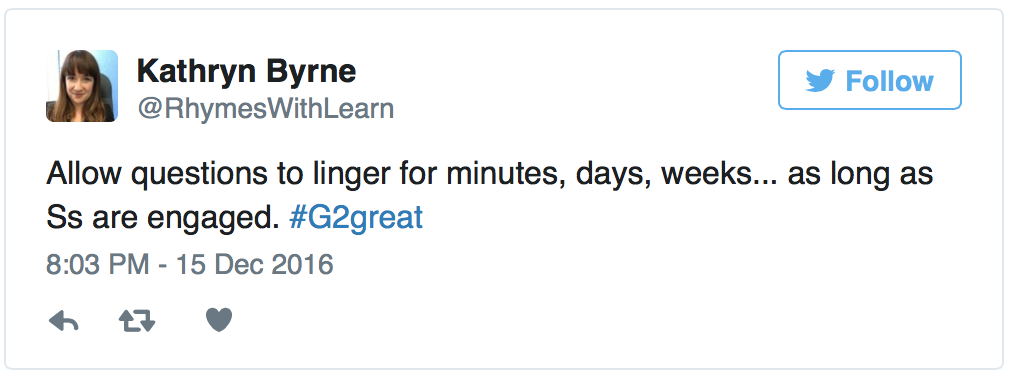Tap the looping arrows retweet symbol
This screenshot has width=1016, height=378.
pyautogui.click(x=137, y=320)
